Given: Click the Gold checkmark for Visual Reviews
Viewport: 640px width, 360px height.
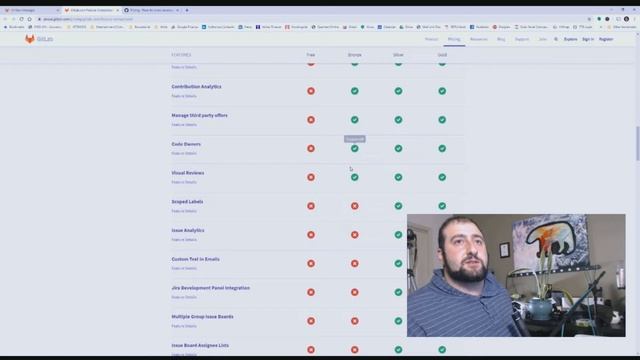Looking at the screenshot, I should pyautogui.click(x=442, y=177).
